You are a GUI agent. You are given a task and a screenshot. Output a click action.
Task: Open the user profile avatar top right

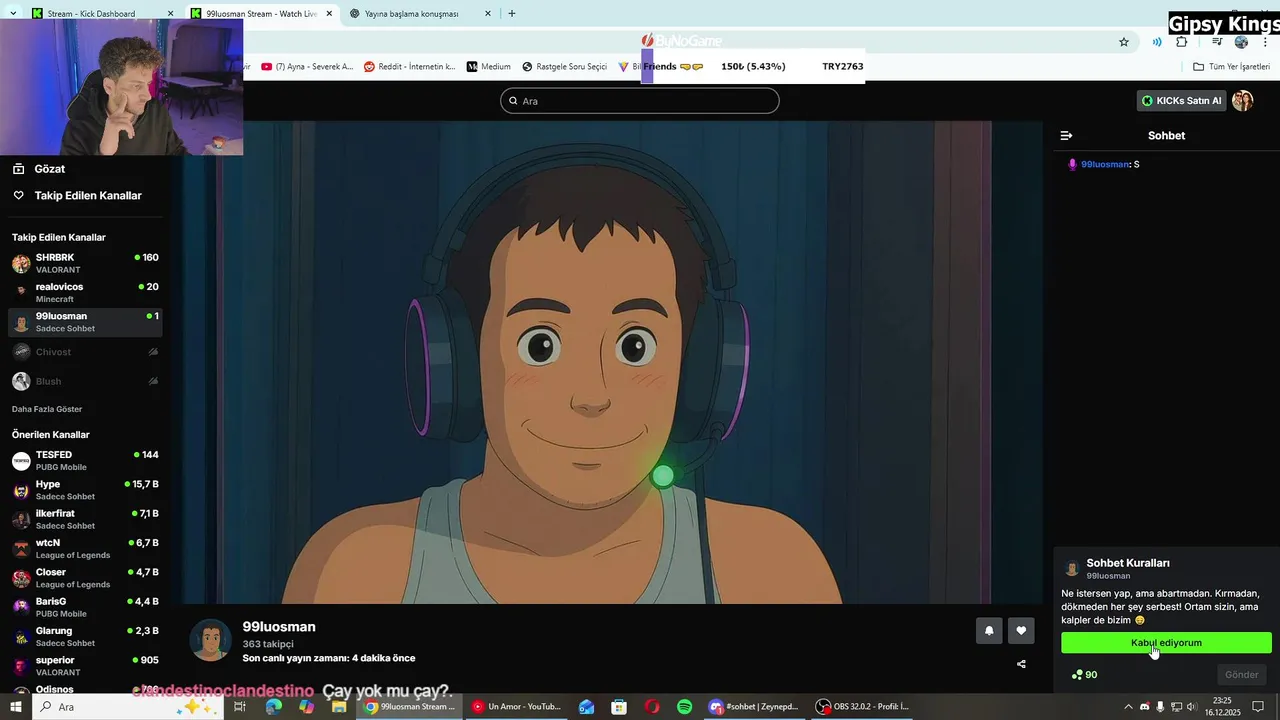pos(1243,100)
